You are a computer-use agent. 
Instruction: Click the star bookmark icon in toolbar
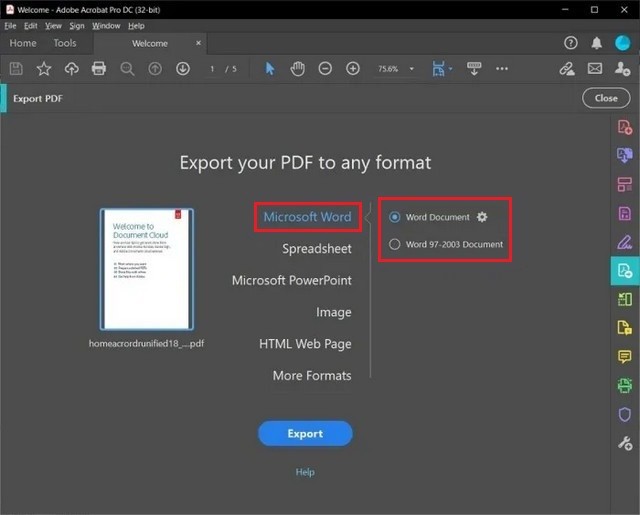pos(44,69)
